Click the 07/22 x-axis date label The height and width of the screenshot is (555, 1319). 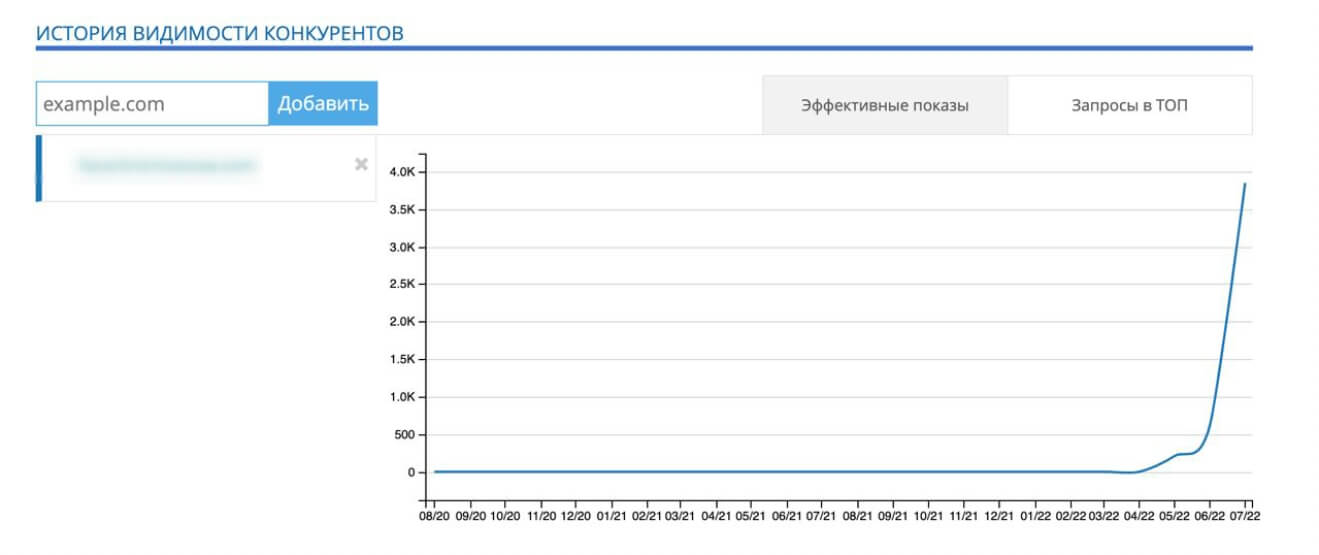point(1246,517)
